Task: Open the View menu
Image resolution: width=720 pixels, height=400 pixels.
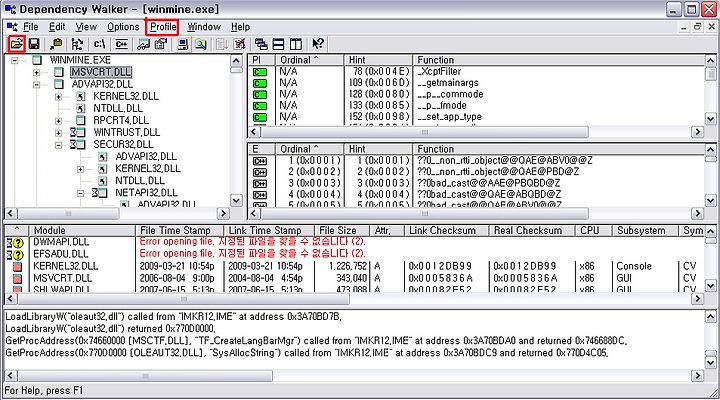Action: [86, 27]
